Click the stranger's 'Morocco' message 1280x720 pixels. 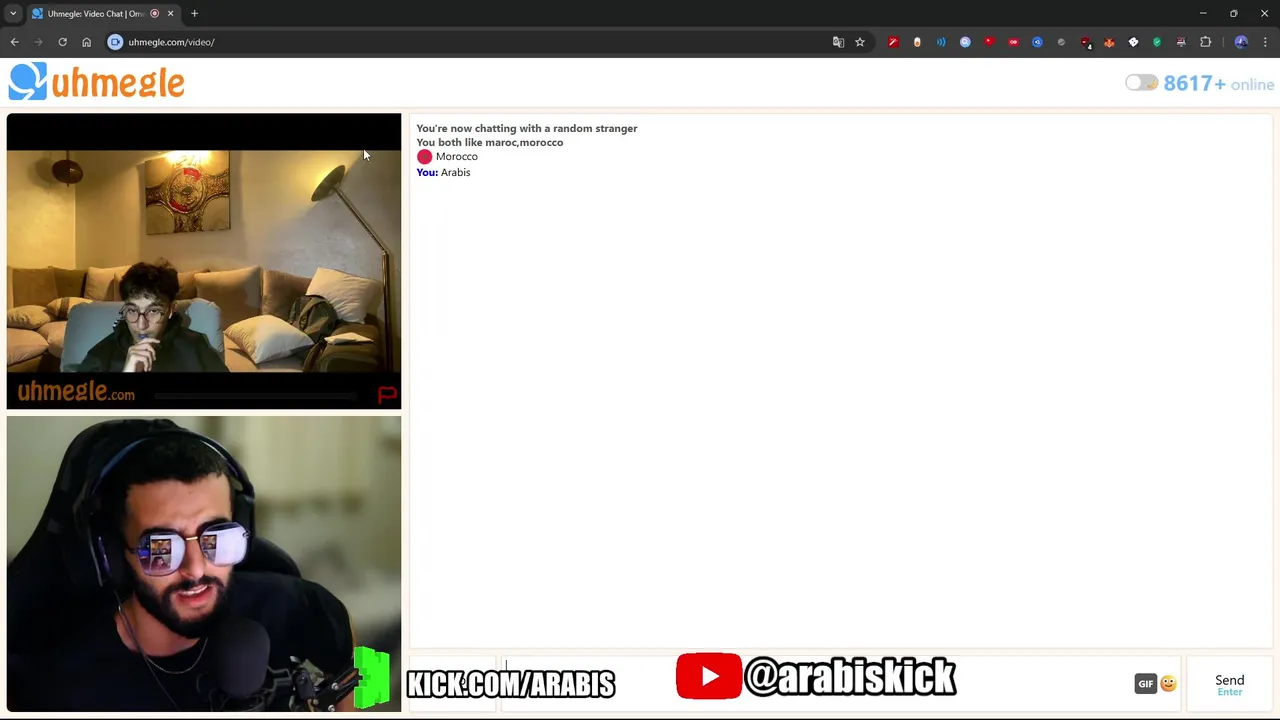point(456,156)
